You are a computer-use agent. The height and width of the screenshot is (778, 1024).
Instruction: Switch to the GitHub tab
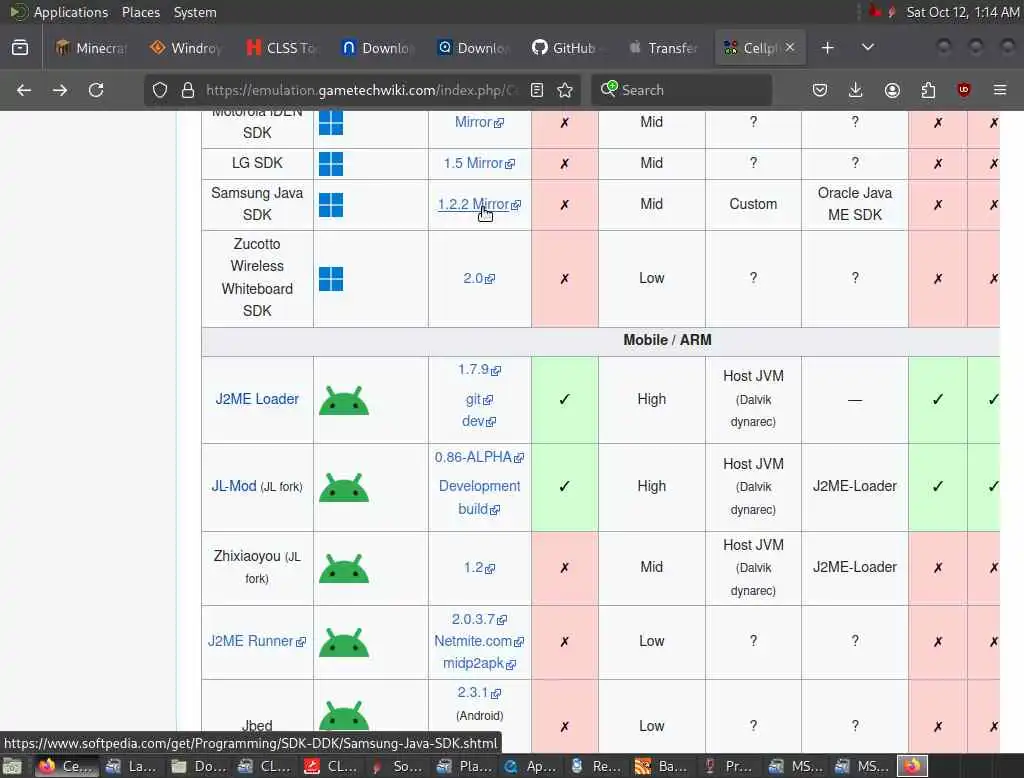click(568, 48)
